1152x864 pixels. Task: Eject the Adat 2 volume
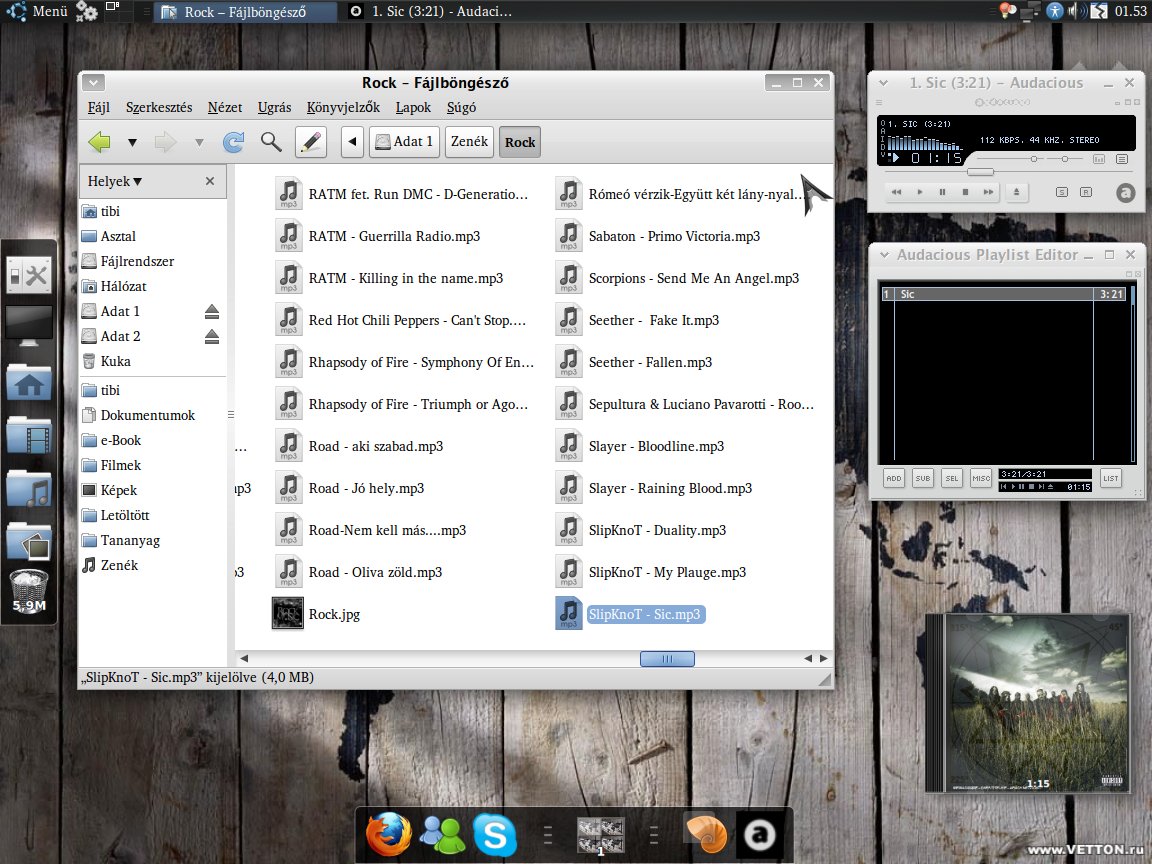(212, 336)
